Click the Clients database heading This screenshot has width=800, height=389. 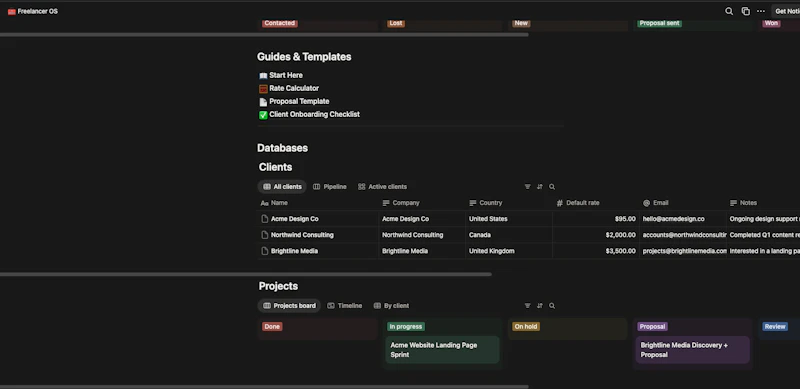276,167
